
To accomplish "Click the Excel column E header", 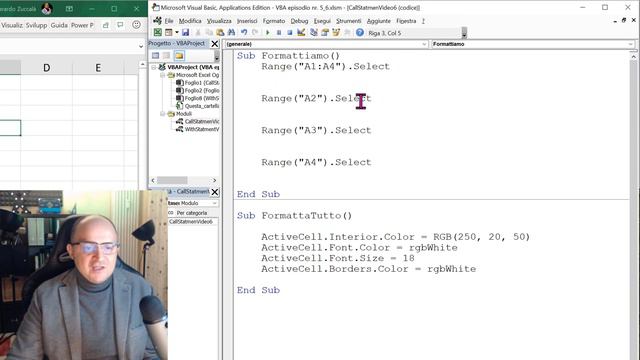I will [98, 68].
